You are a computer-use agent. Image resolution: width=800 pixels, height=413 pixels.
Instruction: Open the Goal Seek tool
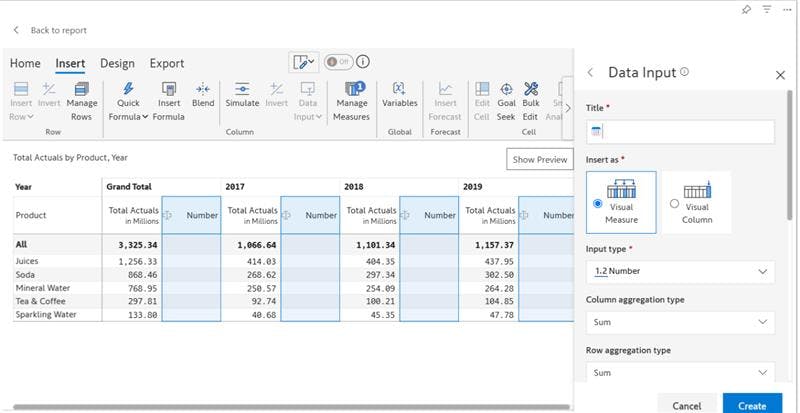pos(507,90)
